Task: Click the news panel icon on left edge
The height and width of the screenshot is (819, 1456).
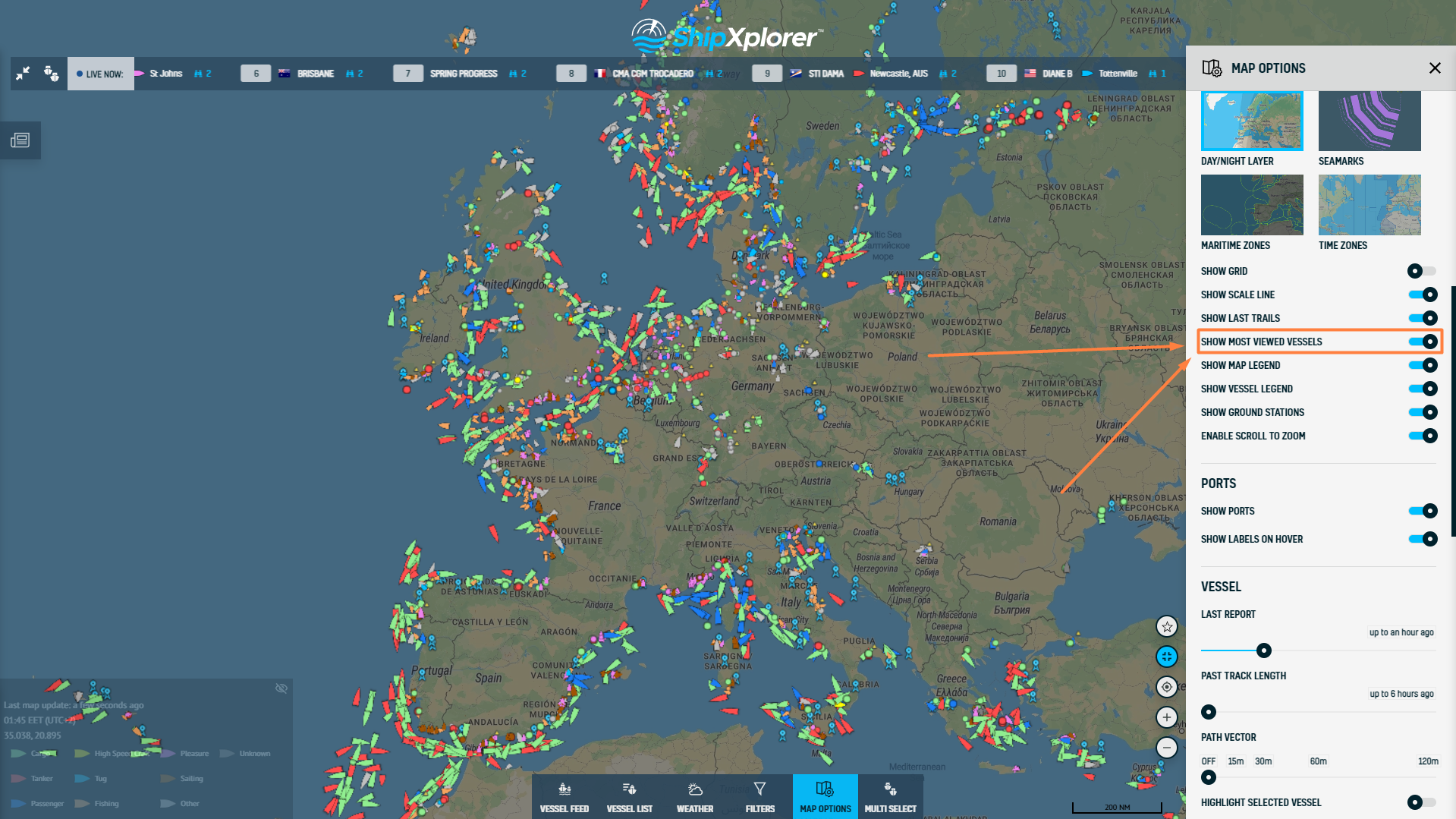Action: tap(20, 140)
